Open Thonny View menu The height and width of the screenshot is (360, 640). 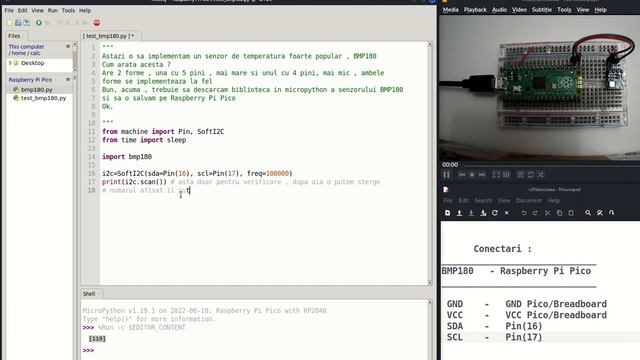tap(38, 10)
